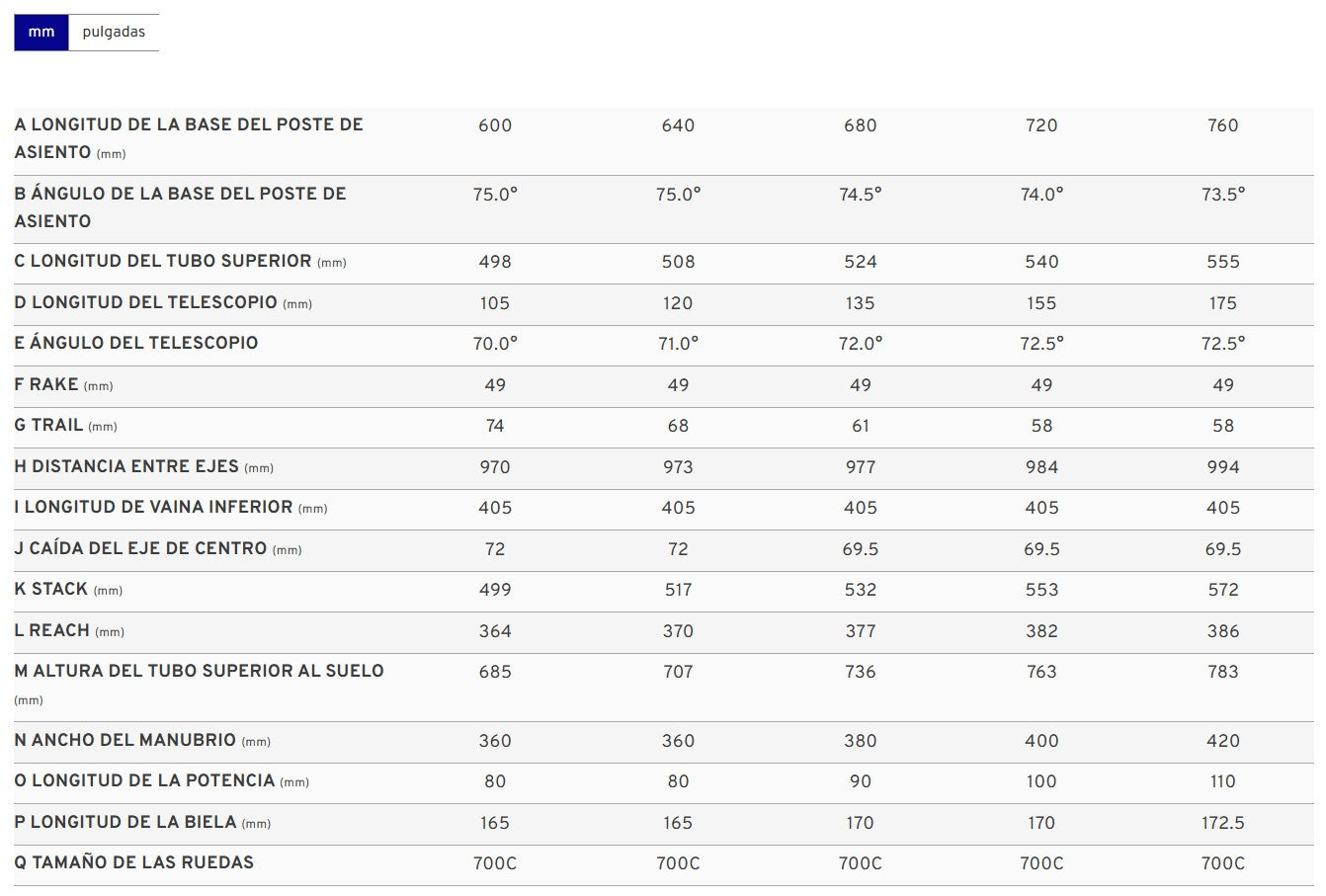Click the Stack row label

pyautogui.click(x=68, y=590)
